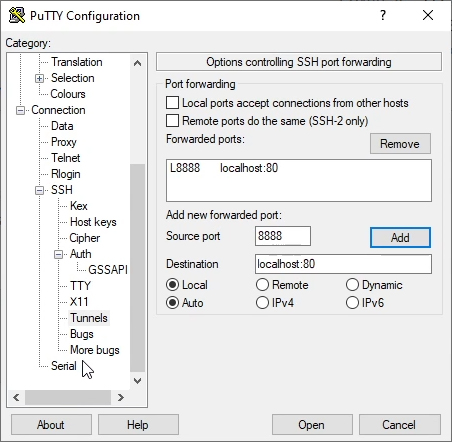
Task: Click the Add forwarded port button
Action: [x=400, y=238]
